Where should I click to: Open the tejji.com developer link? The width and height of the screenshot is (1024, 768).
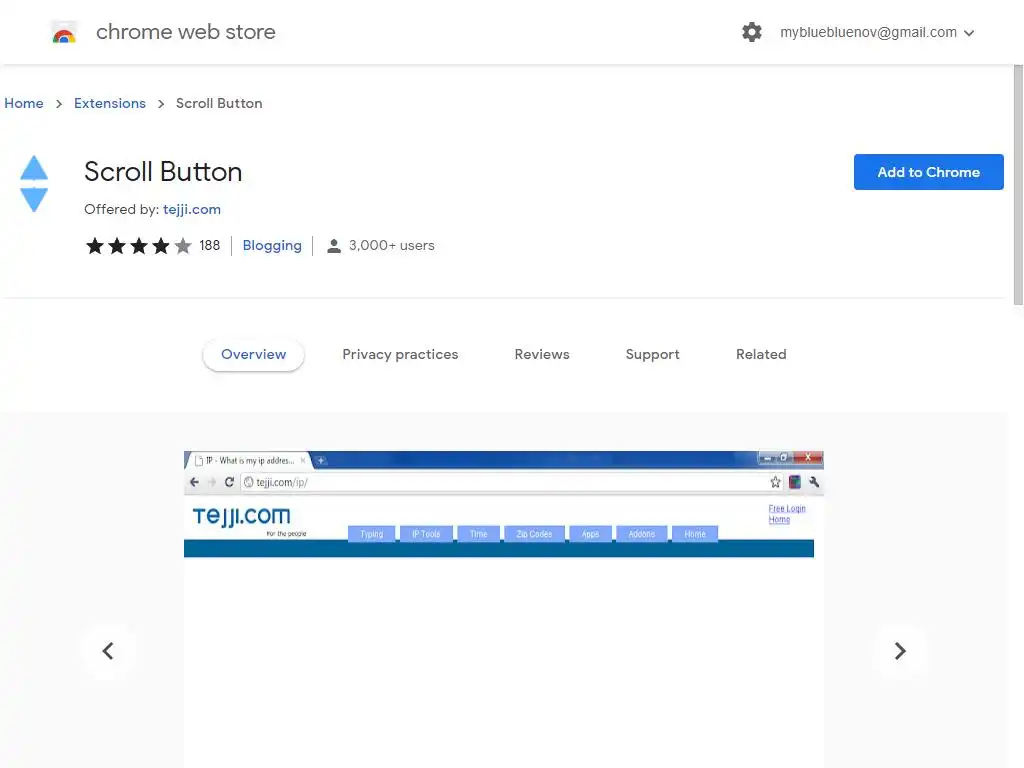pyautogui.click(x=192, y=210)
